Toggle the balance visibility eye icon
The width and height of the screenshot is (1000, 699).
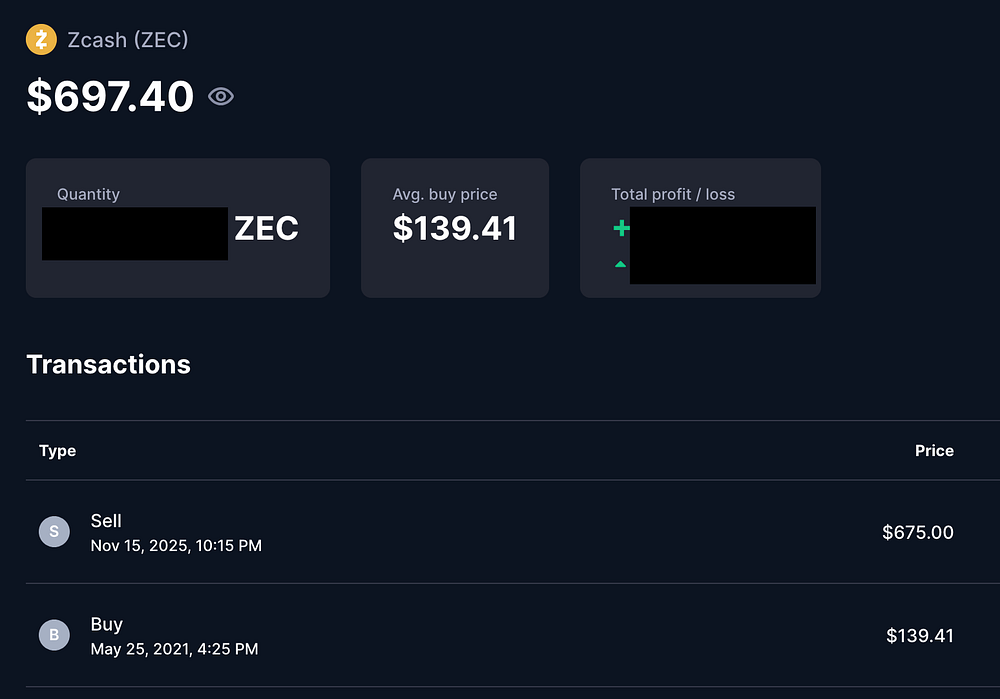tap(221, 96)
